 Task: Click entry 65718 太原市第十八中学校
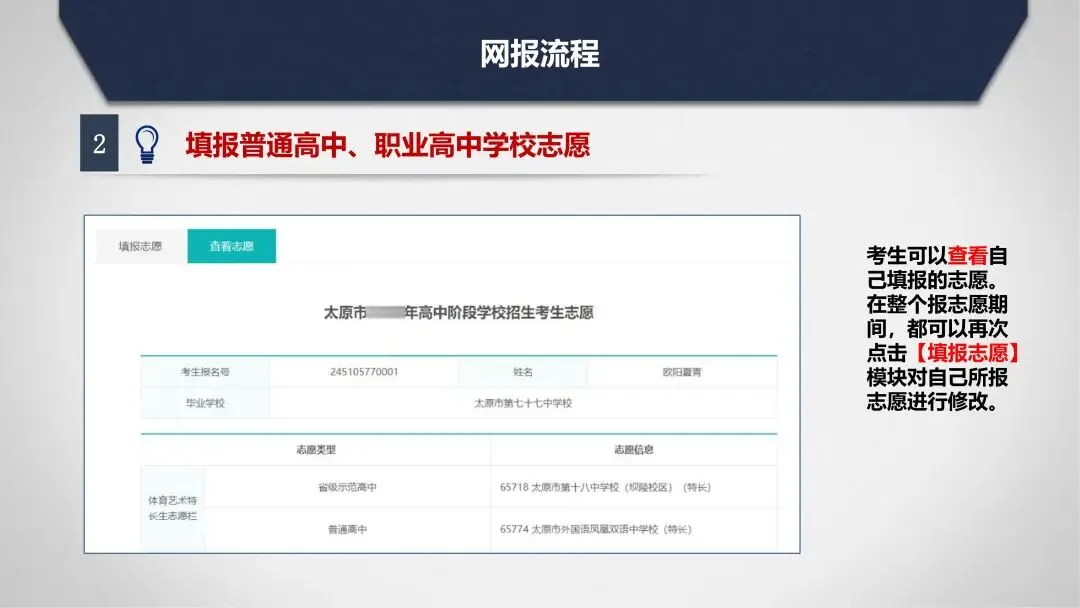[x=605, y=487]
